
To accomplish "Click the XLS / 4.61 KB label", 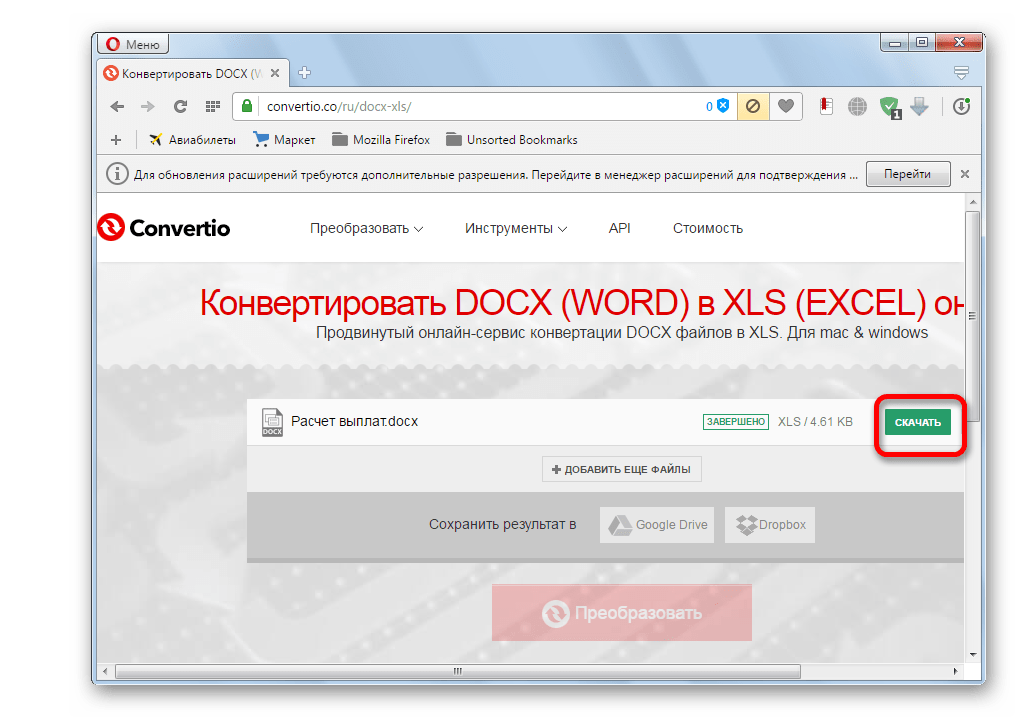I will tap(815, 422).
